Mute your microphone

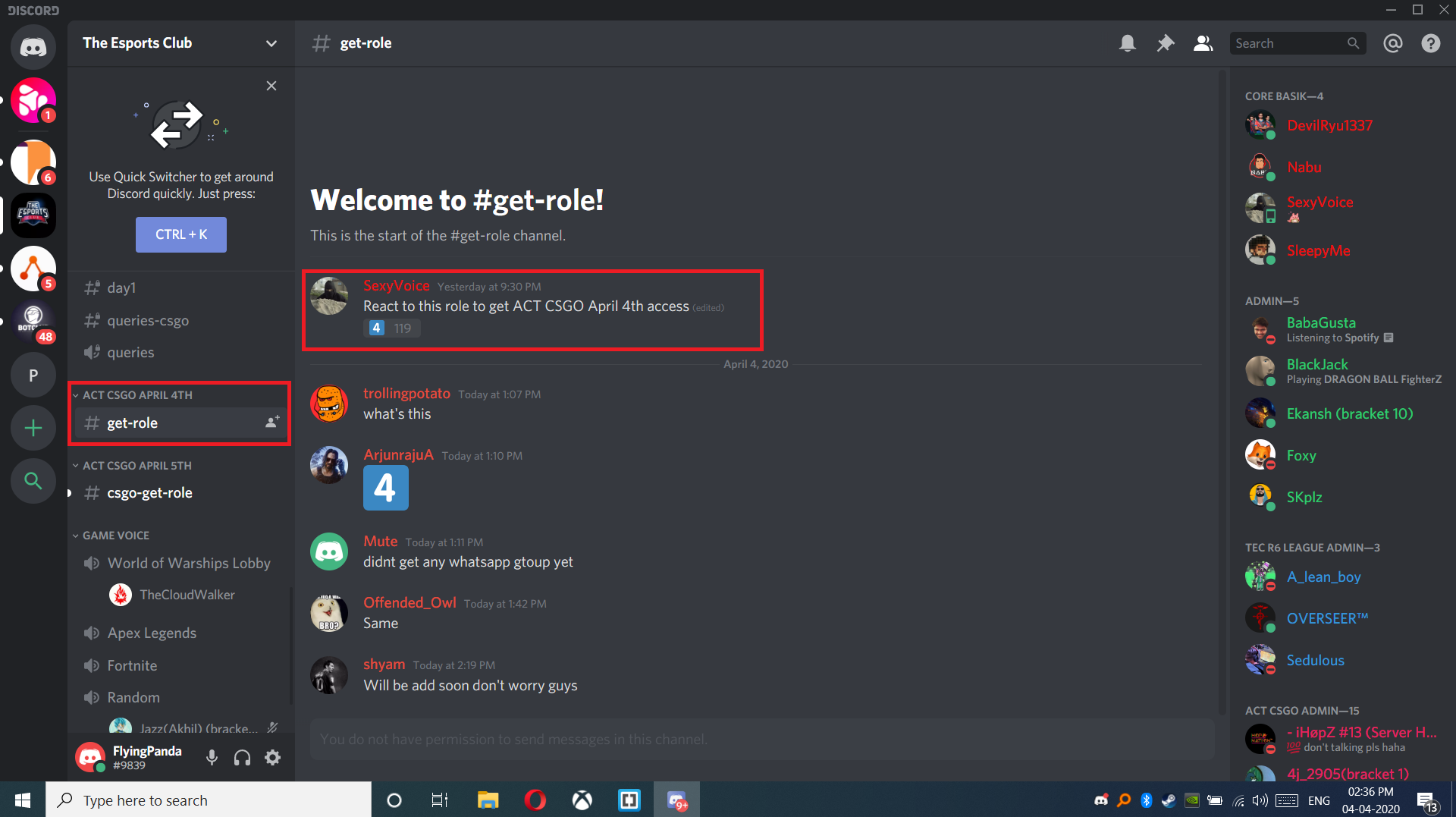212,757
